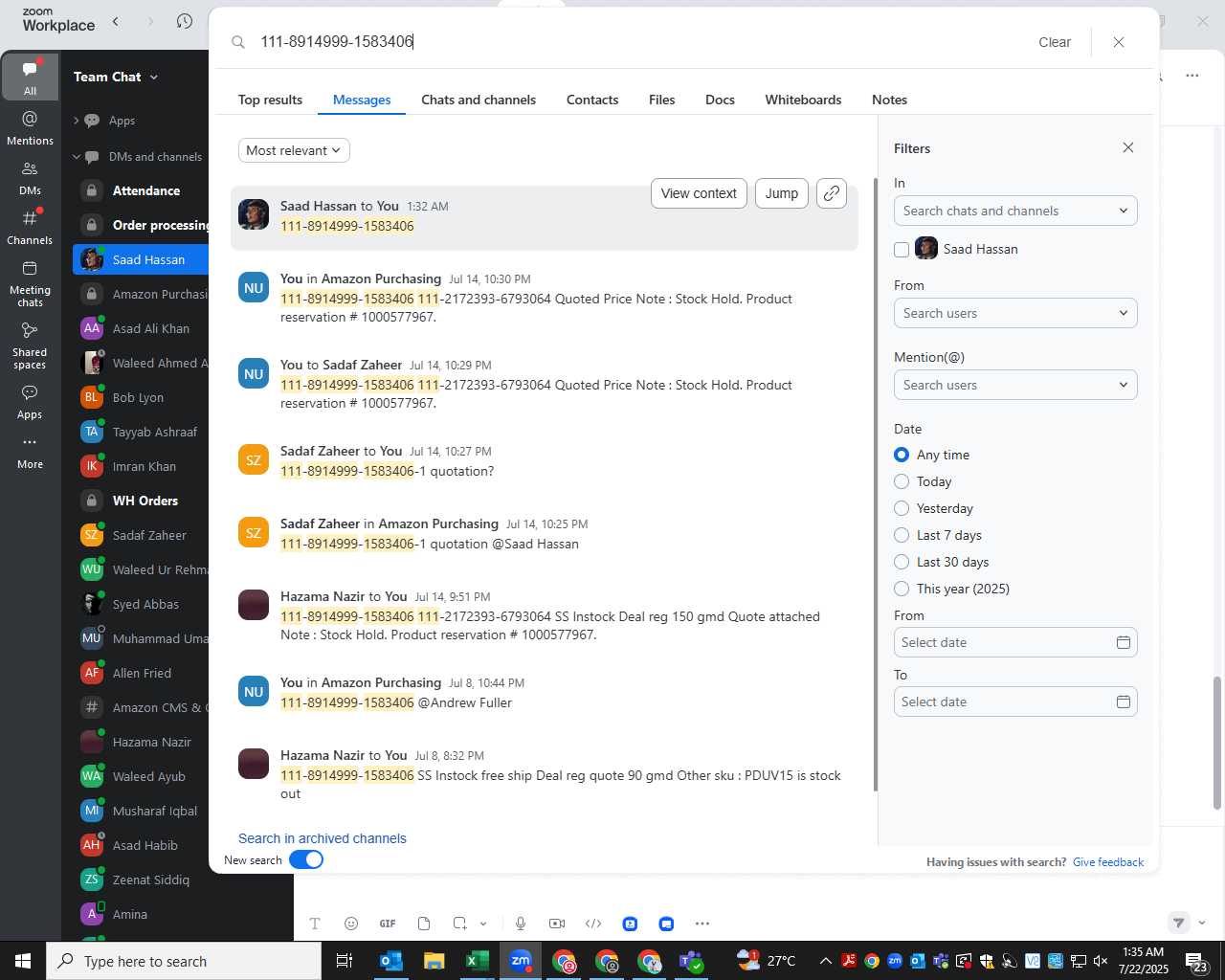The height and width of the screenshot is (980, 1225).
Task: Switch to the Top results tab
Action: coord(270,100)
